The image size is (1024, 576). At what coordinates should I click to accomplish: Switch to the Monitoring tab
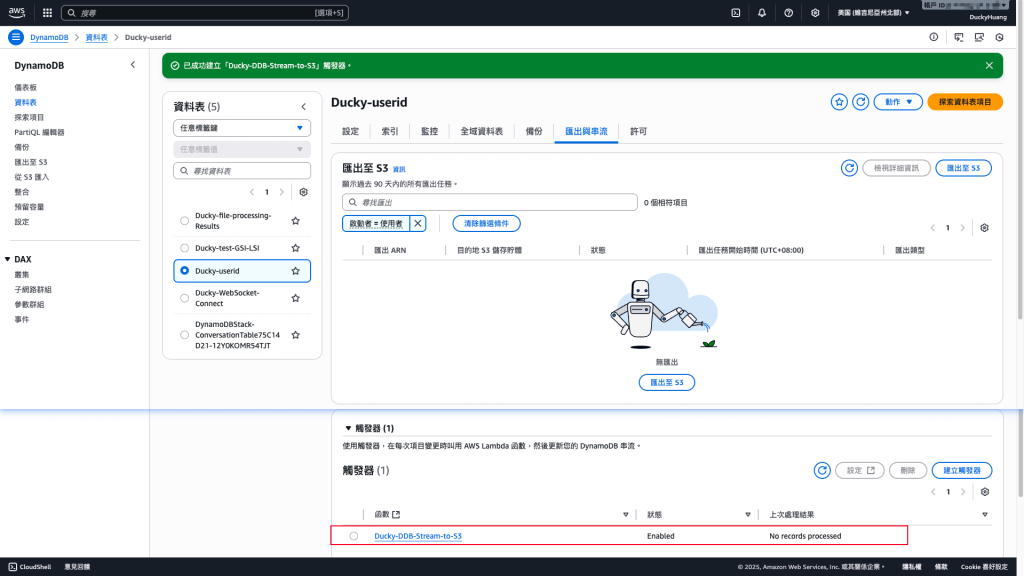pyautogui.click(x=430, y=131)
